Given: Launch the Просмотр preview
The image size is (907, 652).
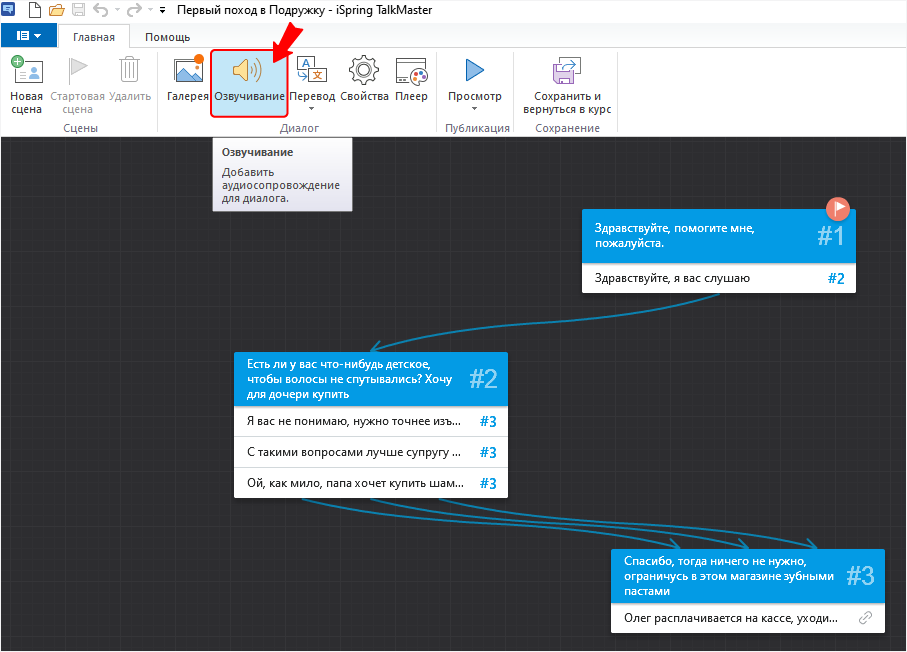Looking at the screenshot, I should click(475, 79).
